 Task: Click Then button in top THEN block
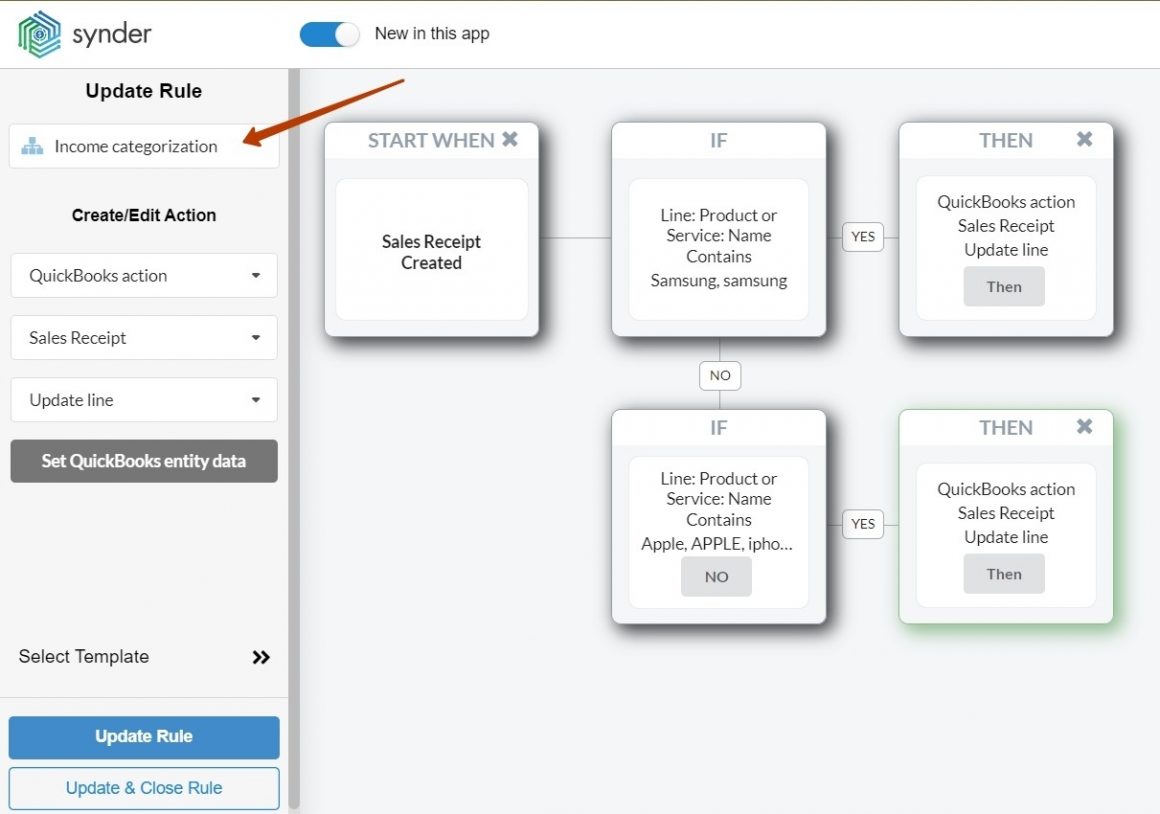click(1004, 287)
